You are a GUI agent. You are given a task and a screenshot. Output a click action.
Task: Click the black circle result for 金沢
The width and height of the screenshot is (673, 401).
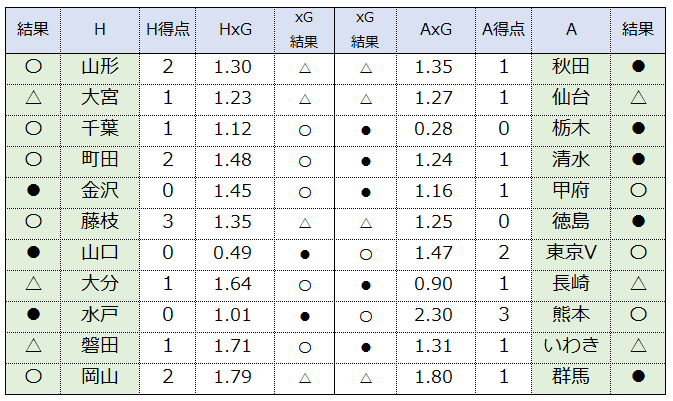[33, 190]
